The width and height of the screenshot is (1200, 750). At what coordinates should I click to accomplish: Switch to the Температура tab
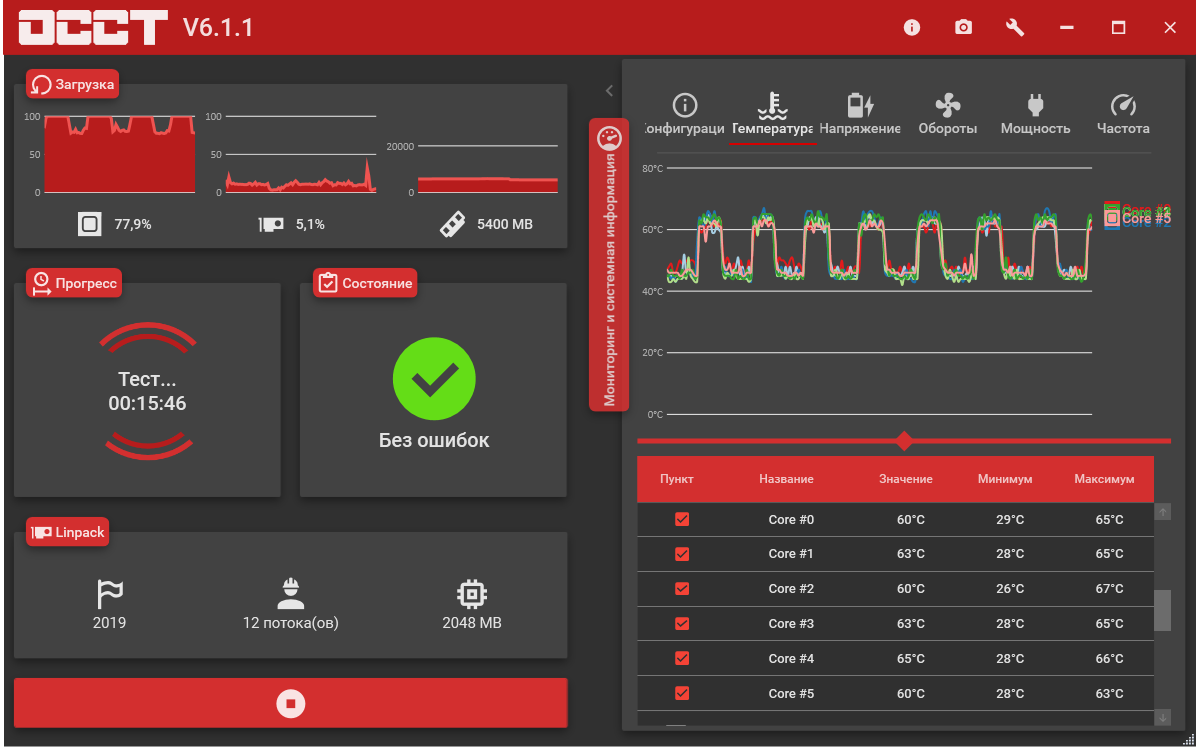(x=772, y=115)
